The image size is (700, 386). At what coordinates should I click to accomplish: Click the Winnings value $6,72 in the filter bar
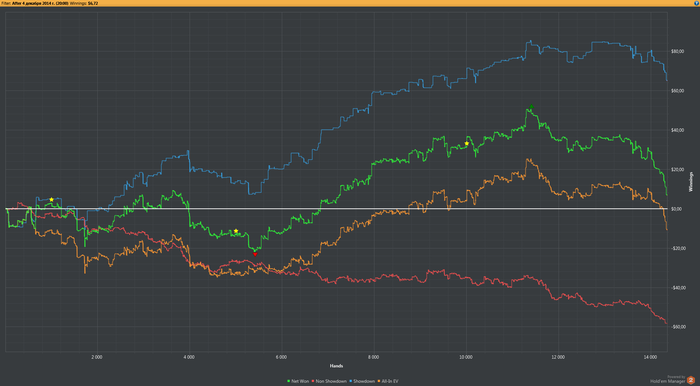pos(93,3)
